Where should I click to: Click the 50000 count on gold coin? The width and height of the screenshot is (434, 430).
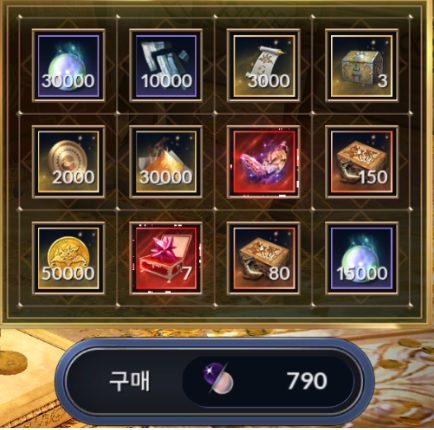68,273
